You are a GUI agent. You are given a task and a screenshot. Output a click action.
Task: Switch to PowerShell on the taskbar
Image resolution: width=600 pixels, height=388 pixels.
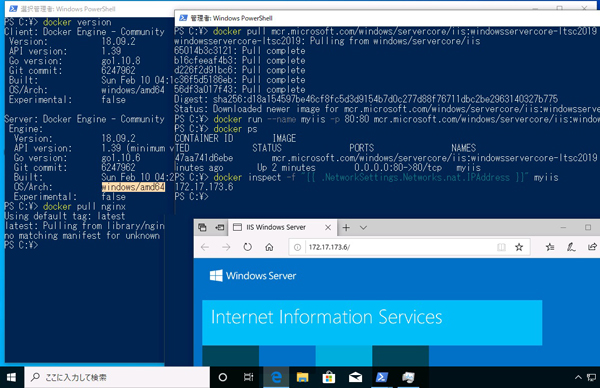[382, 378]
